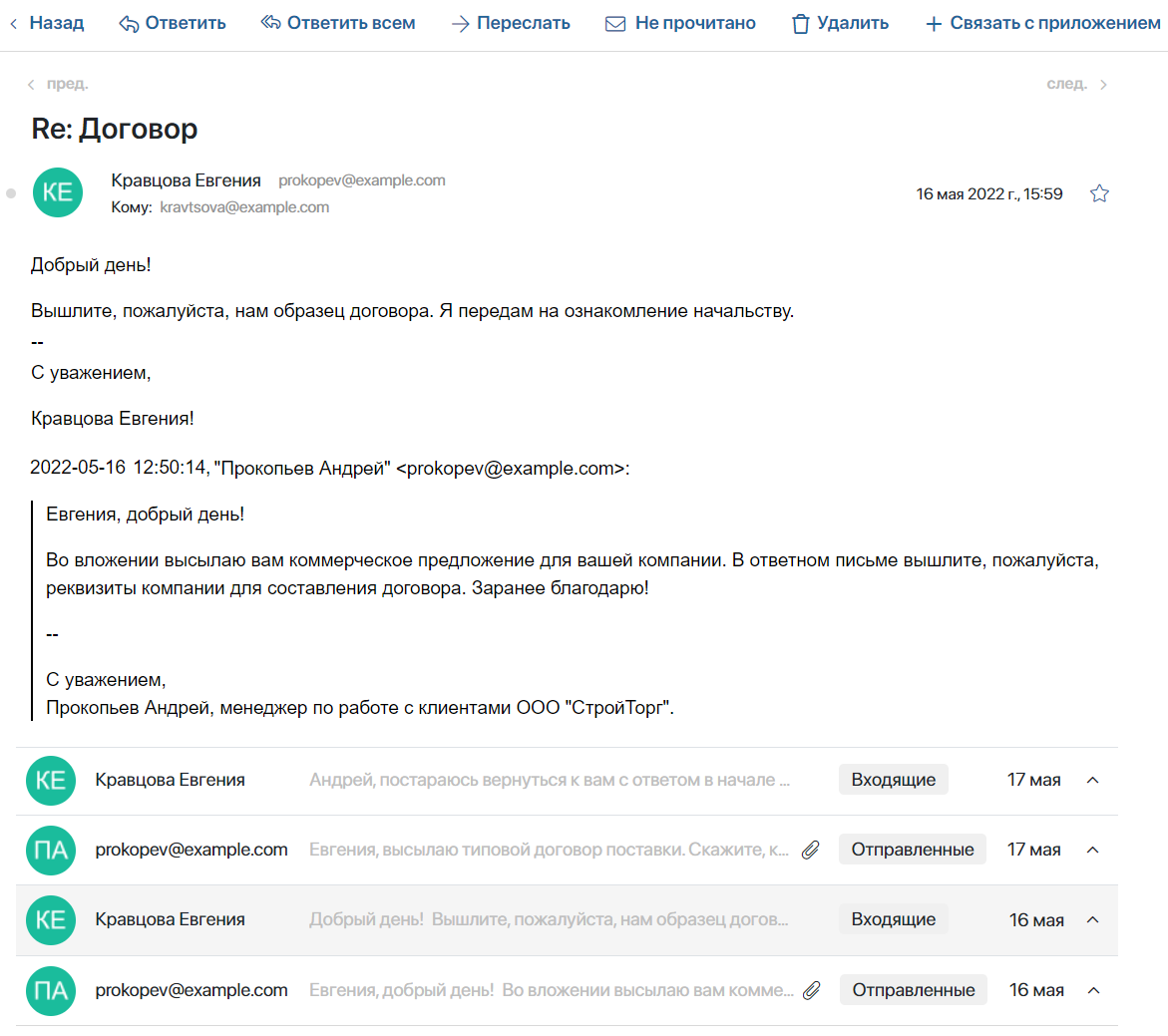This screenshot has width=1168, height=1036.
Task: Click the date 17 мая of Входящие row
Action: 1034,780
